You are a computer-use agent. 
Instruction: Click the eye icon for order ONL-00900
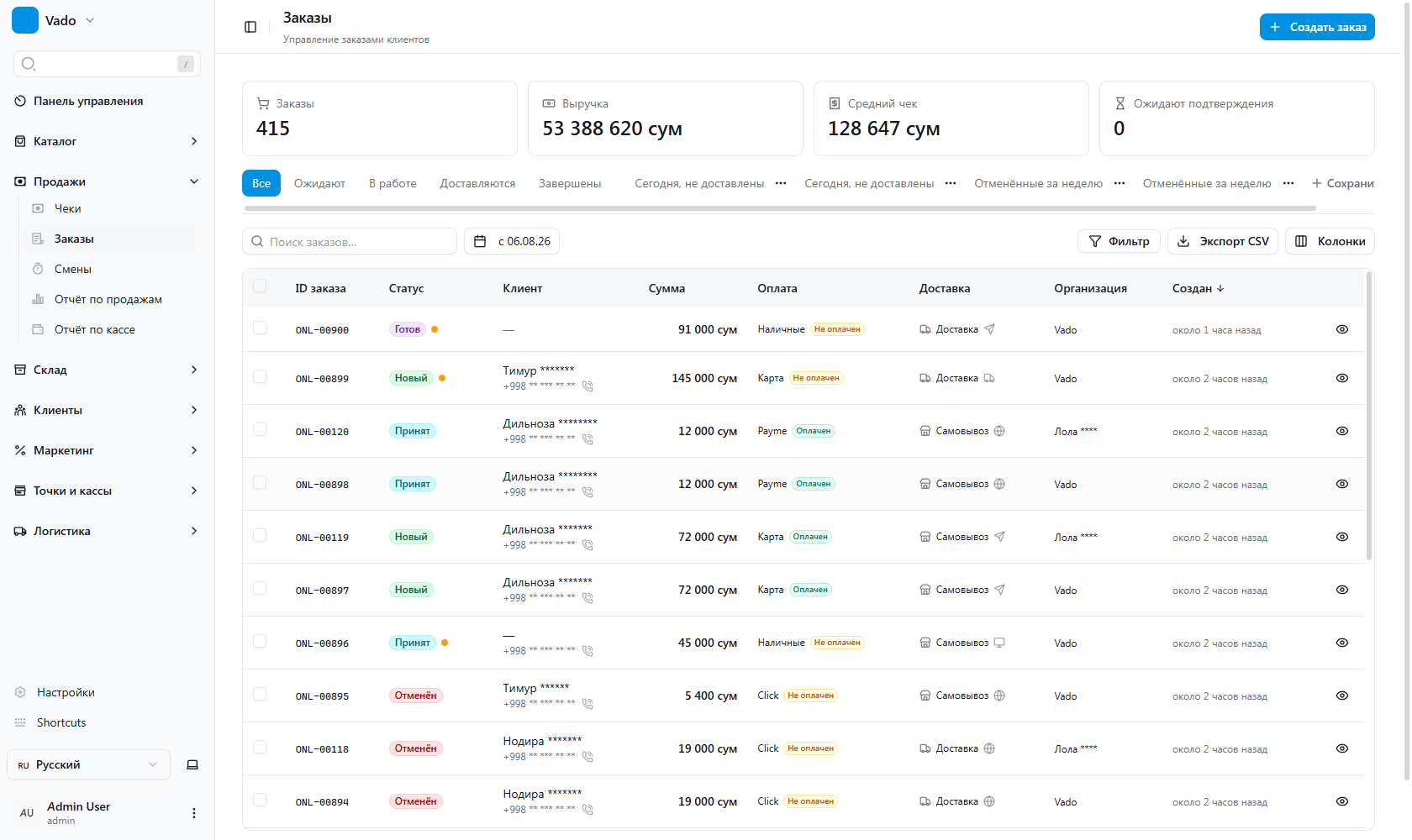[x=1342, y=329]
